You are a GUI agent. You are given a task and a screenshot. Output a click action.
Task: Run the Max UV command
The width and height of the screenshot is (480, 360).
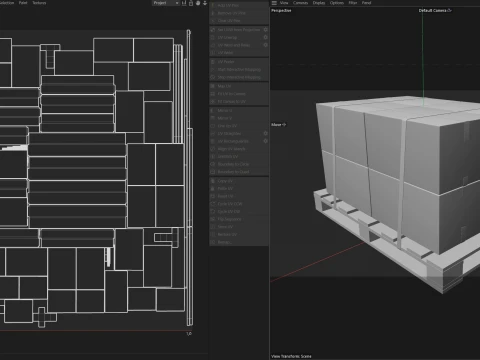[x=239, y=86]
